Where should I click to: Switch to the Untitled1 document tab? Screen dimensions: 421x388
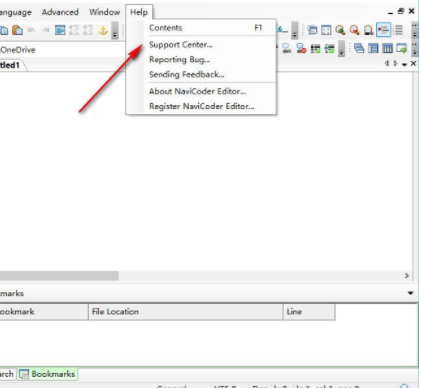12,65
